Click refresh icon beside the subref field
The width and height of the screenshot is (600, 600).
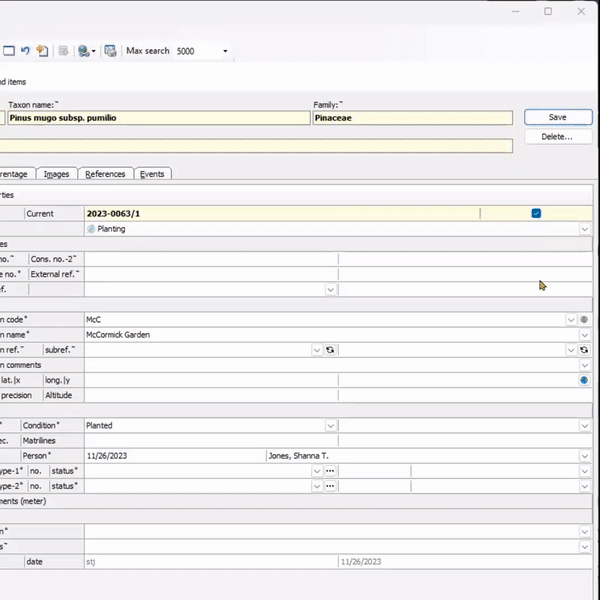click(330, 350)
